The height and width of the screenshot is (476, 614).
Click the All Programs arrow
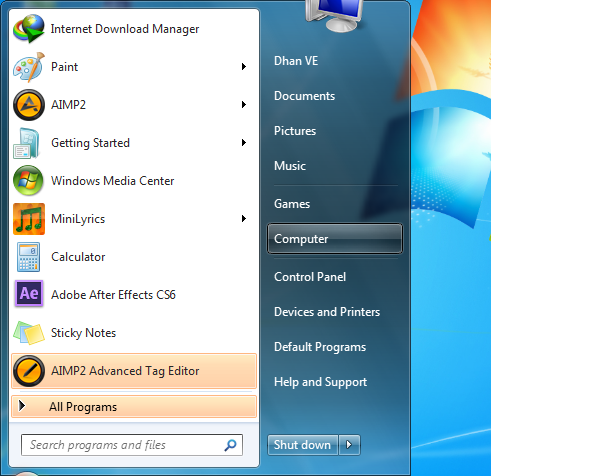click(x=22, y=406)
